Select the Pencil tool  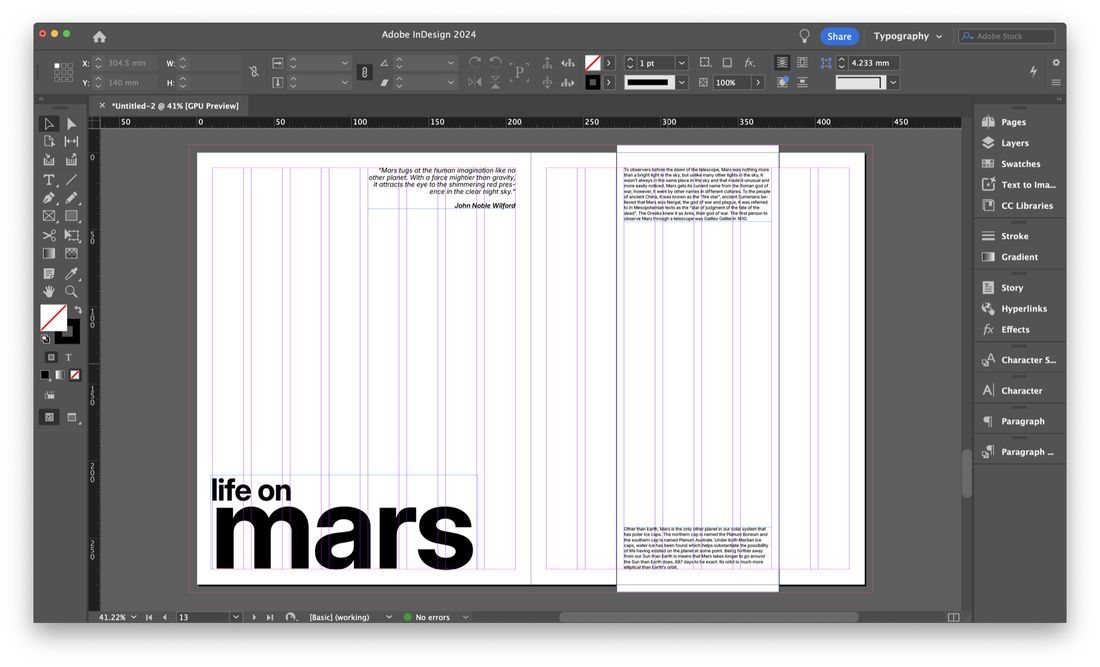[71, 198]
